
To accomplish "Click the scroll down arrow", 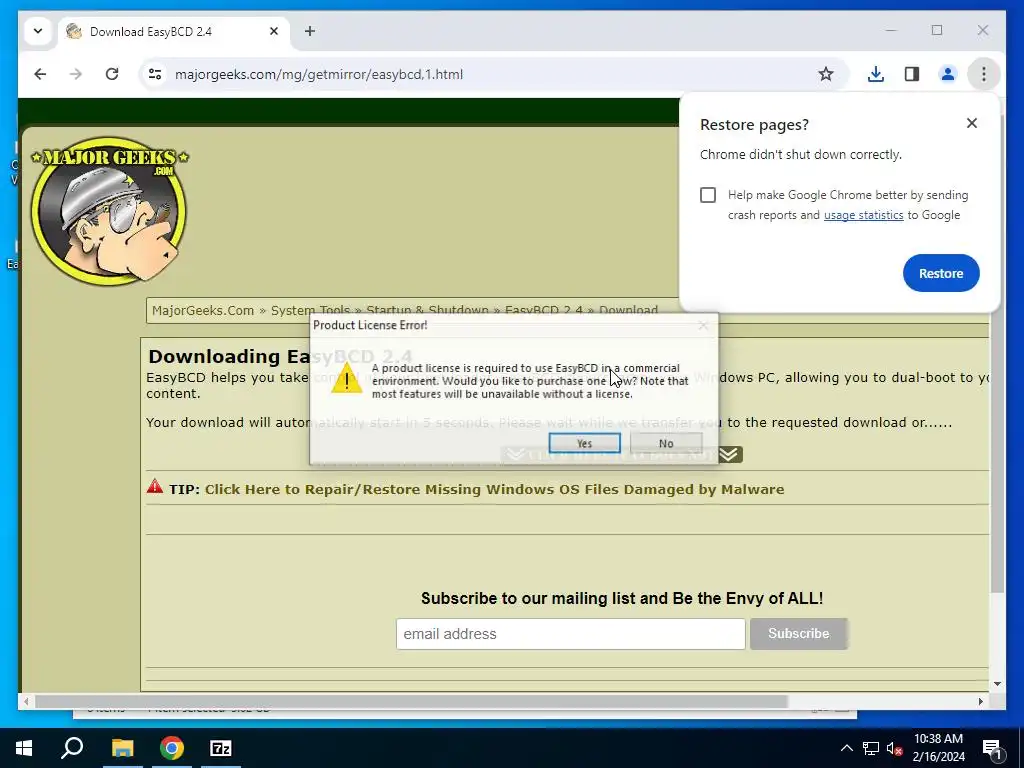I will (x=997, y=684).
